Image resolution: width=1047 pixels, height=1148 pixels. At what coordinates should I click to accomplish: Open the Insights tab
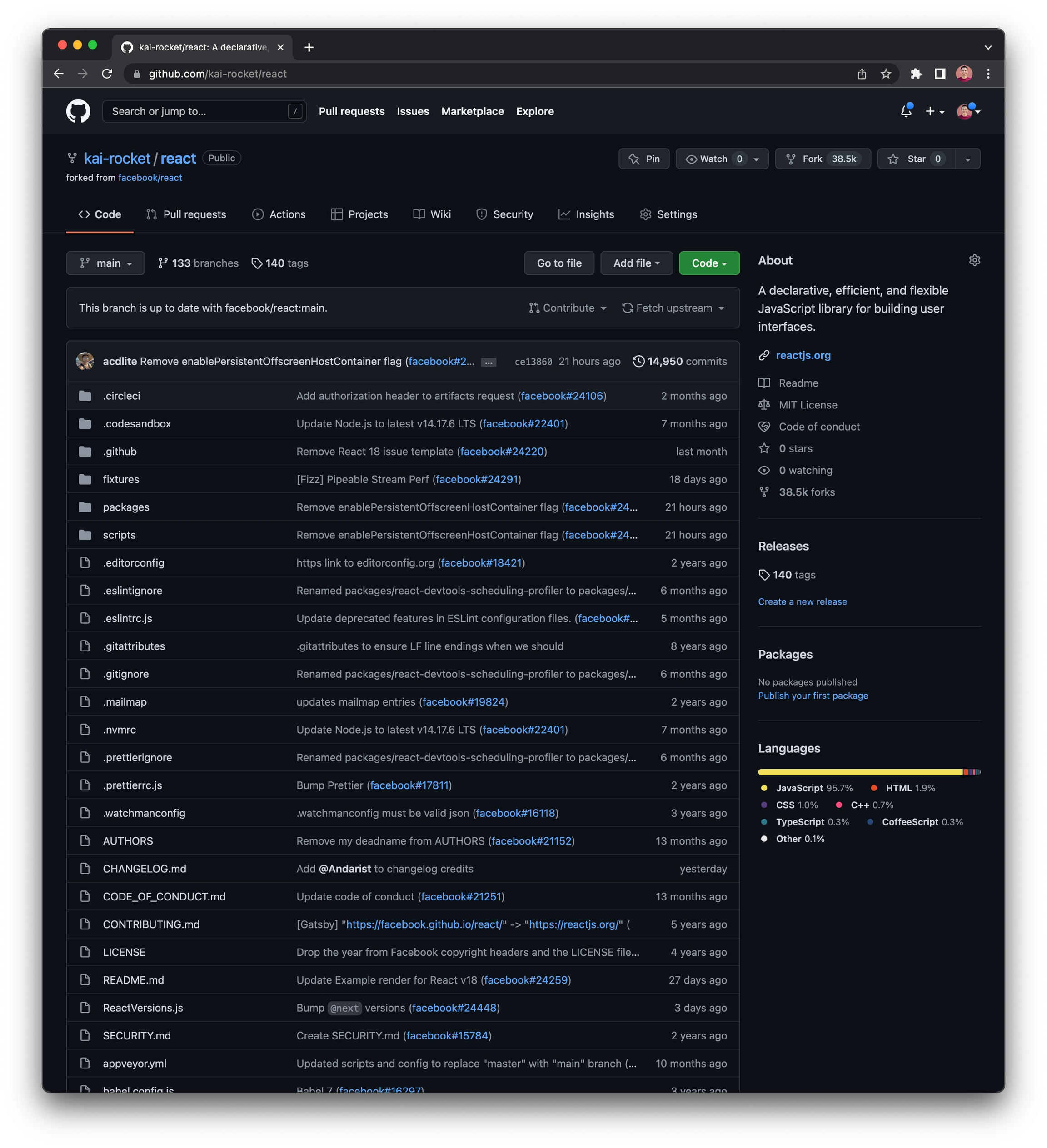[586, 214]
